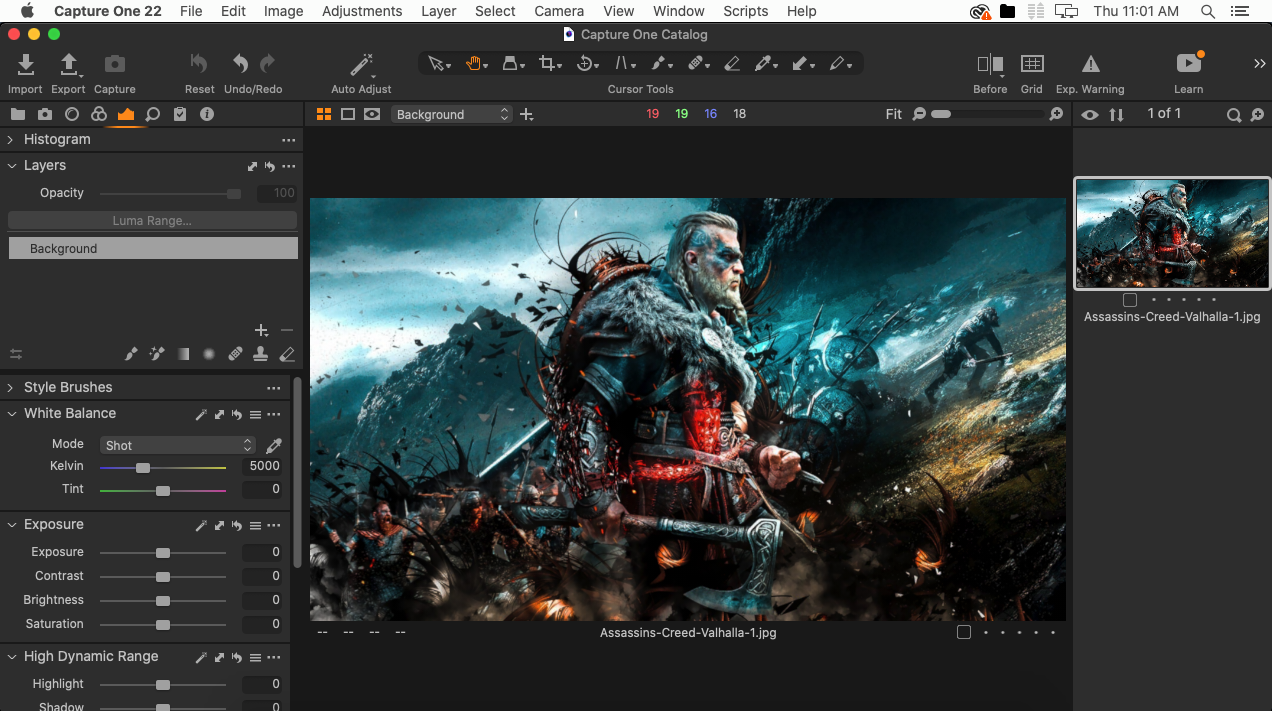Viewport: 1272px width, 711px height.
Task: Select the Keystone cursor tool
Action: coord(622,63)
